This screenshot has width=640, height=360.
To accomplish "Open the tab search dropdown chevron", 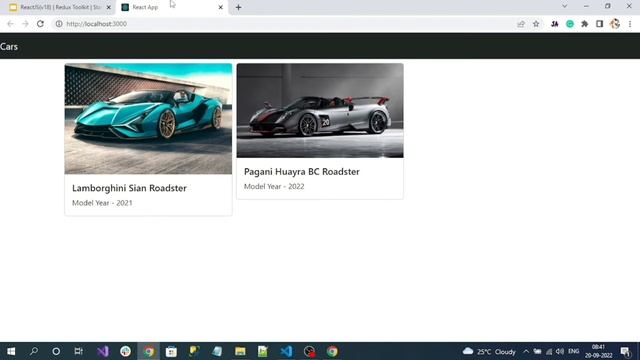I will click(x=564, y=6).
